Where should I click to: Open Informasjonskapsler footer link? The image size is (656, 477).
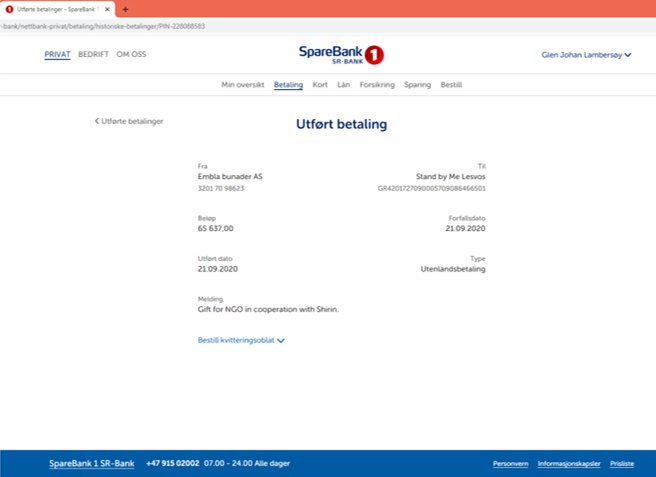point(567,464)
